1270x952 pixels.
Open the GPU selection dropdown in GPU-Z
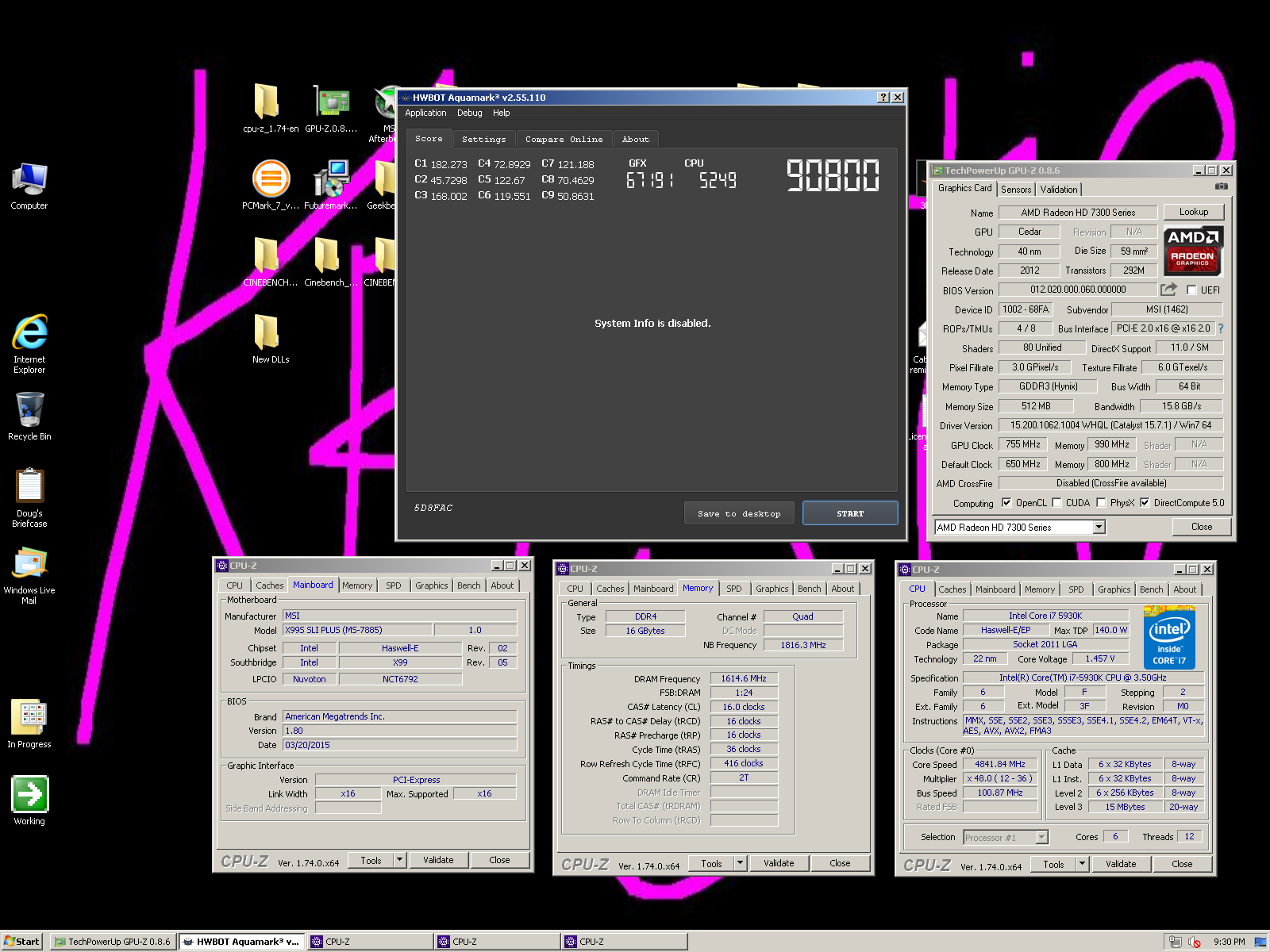[1099, 528]
